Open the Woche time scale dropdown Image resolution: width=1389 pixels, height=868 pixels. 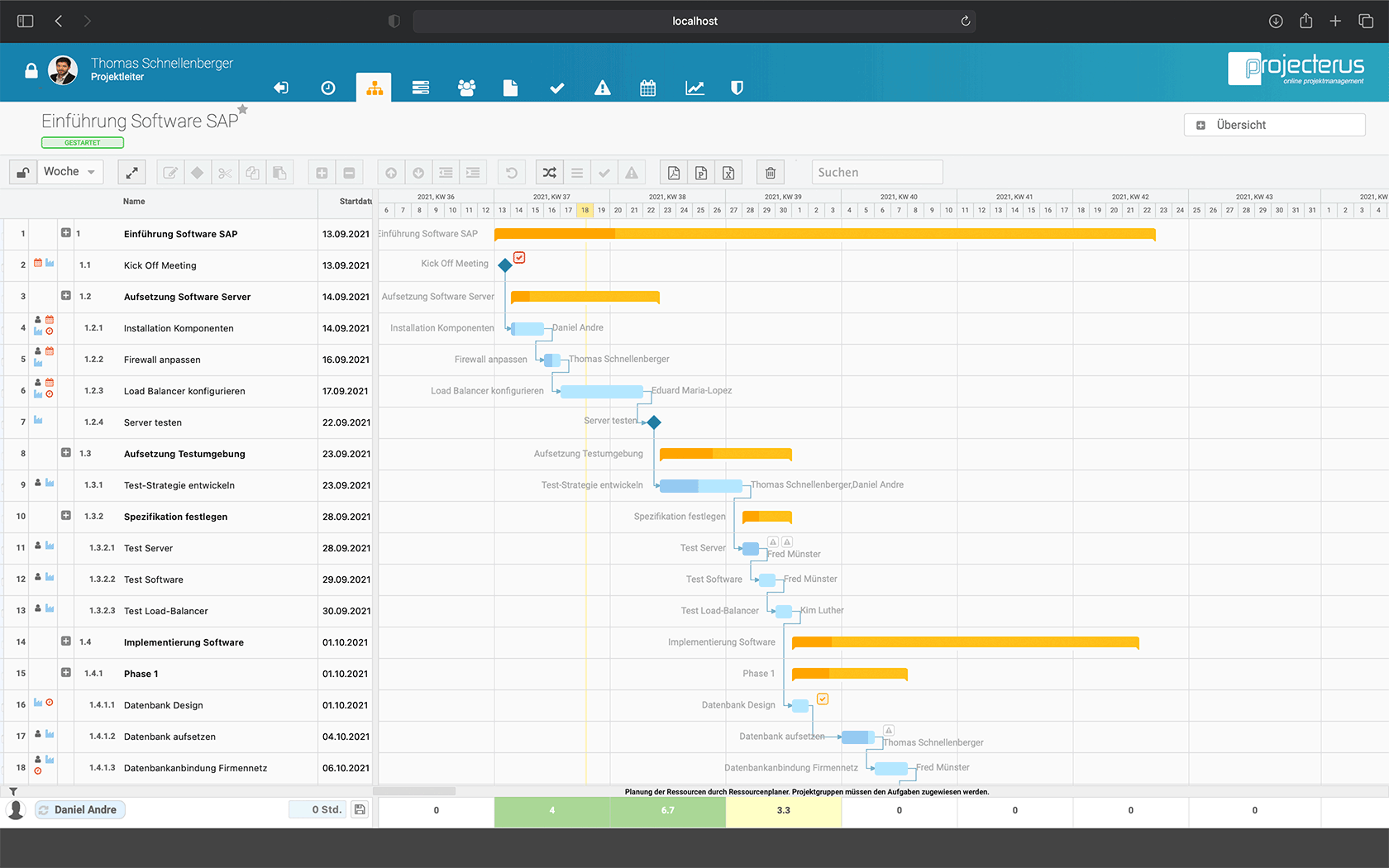point(70,172)
